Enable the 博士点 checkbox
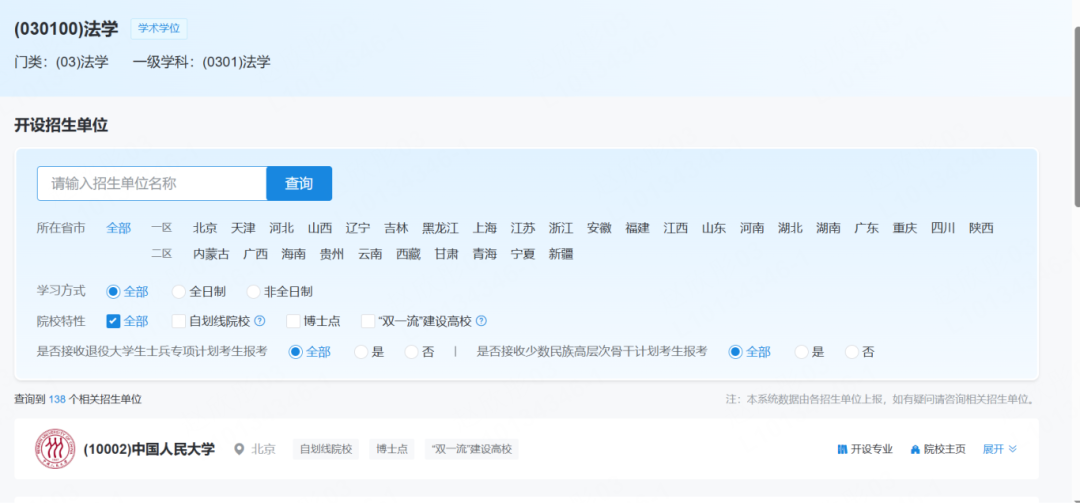Image resolution: width=1080 pixels, height=503 pixels. coord(293,321)
